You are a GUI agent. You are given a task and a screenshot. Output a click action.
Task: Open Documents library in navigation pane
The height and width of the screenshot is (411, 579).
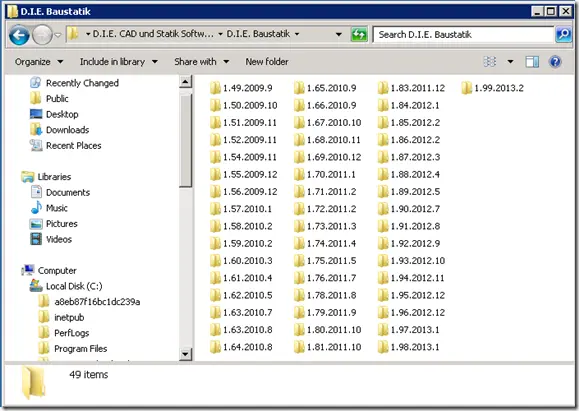tap(60, 192)
